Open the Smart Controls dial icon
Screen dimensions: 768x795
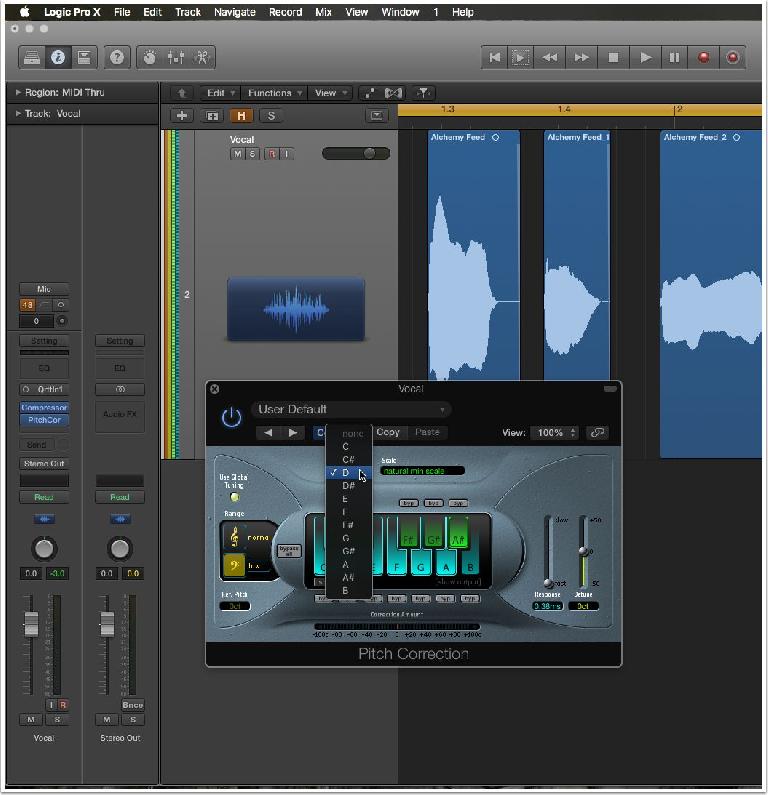point(150,57)
